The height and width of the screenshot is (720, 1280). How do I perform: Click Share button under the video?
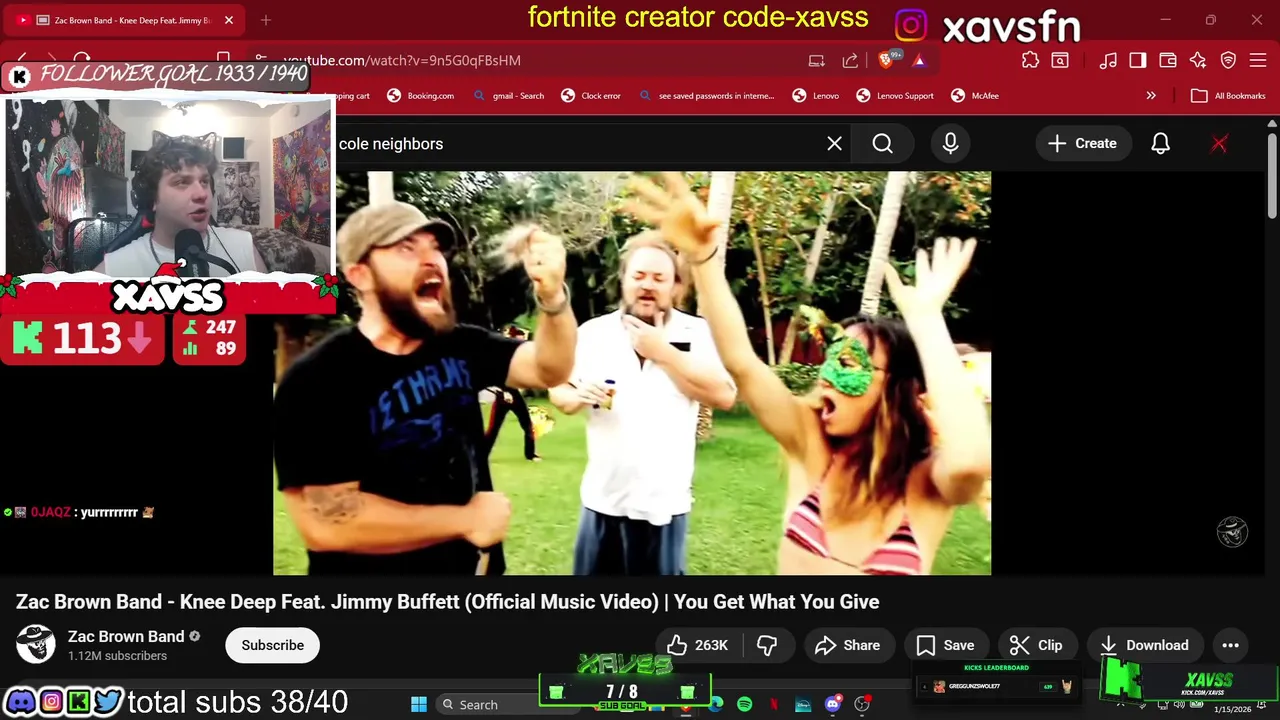pyautogui.click(x=848, y=645)
